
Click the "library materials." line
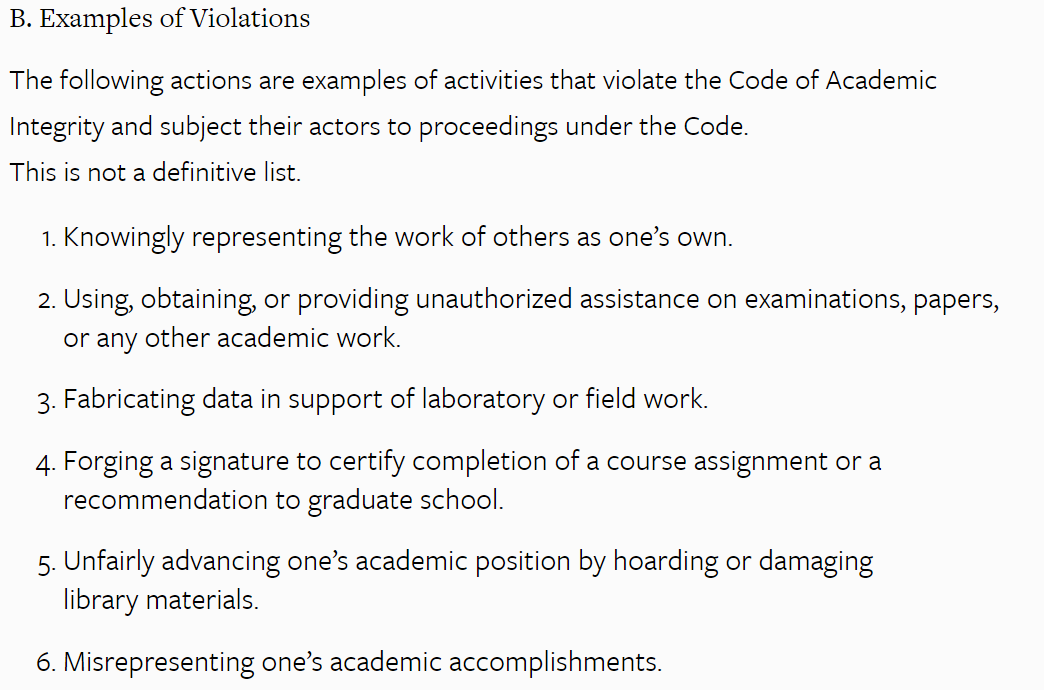click(x=160, y=600)
